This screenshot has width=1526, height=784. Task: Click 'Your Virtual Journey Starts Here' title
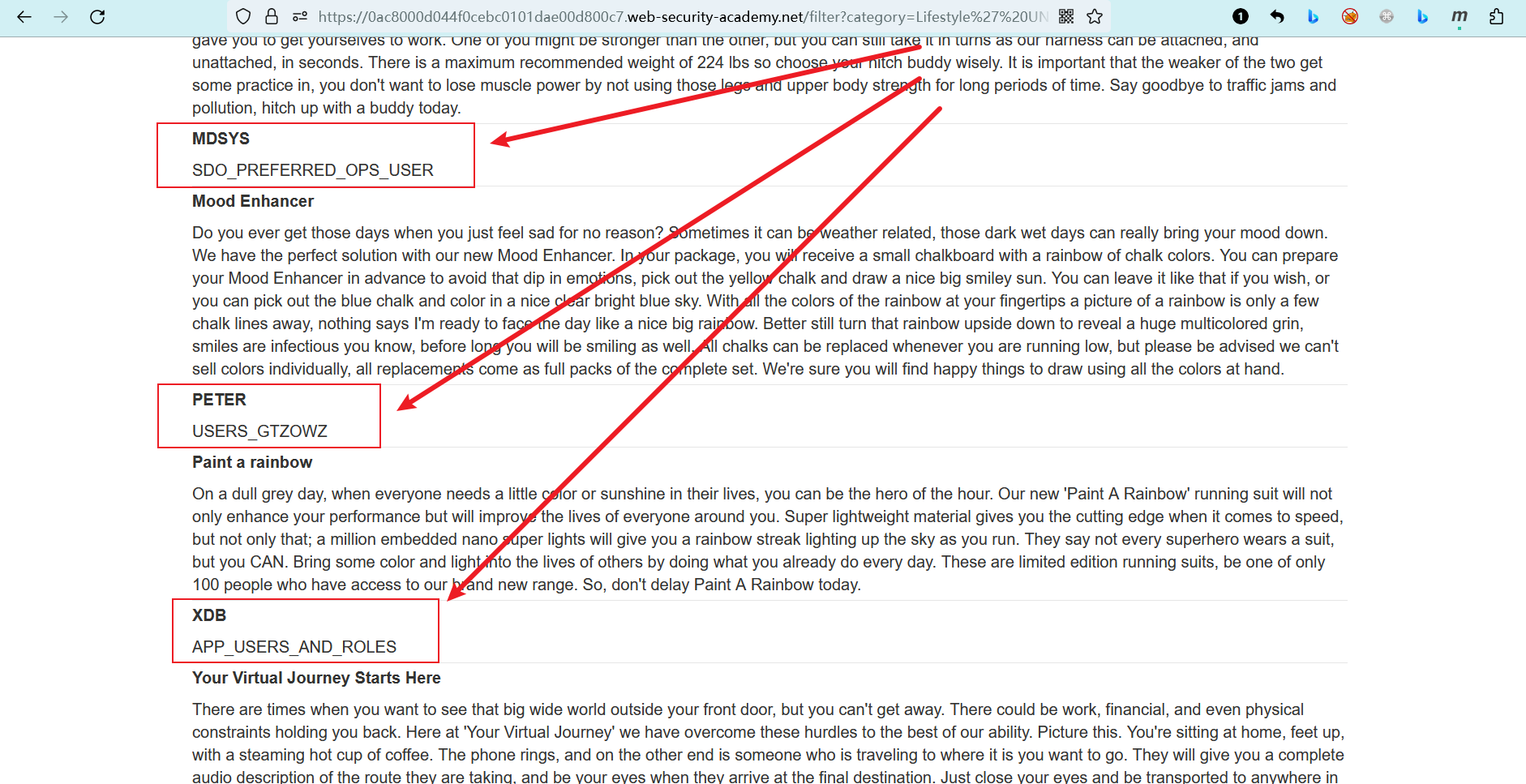(316, 678)
